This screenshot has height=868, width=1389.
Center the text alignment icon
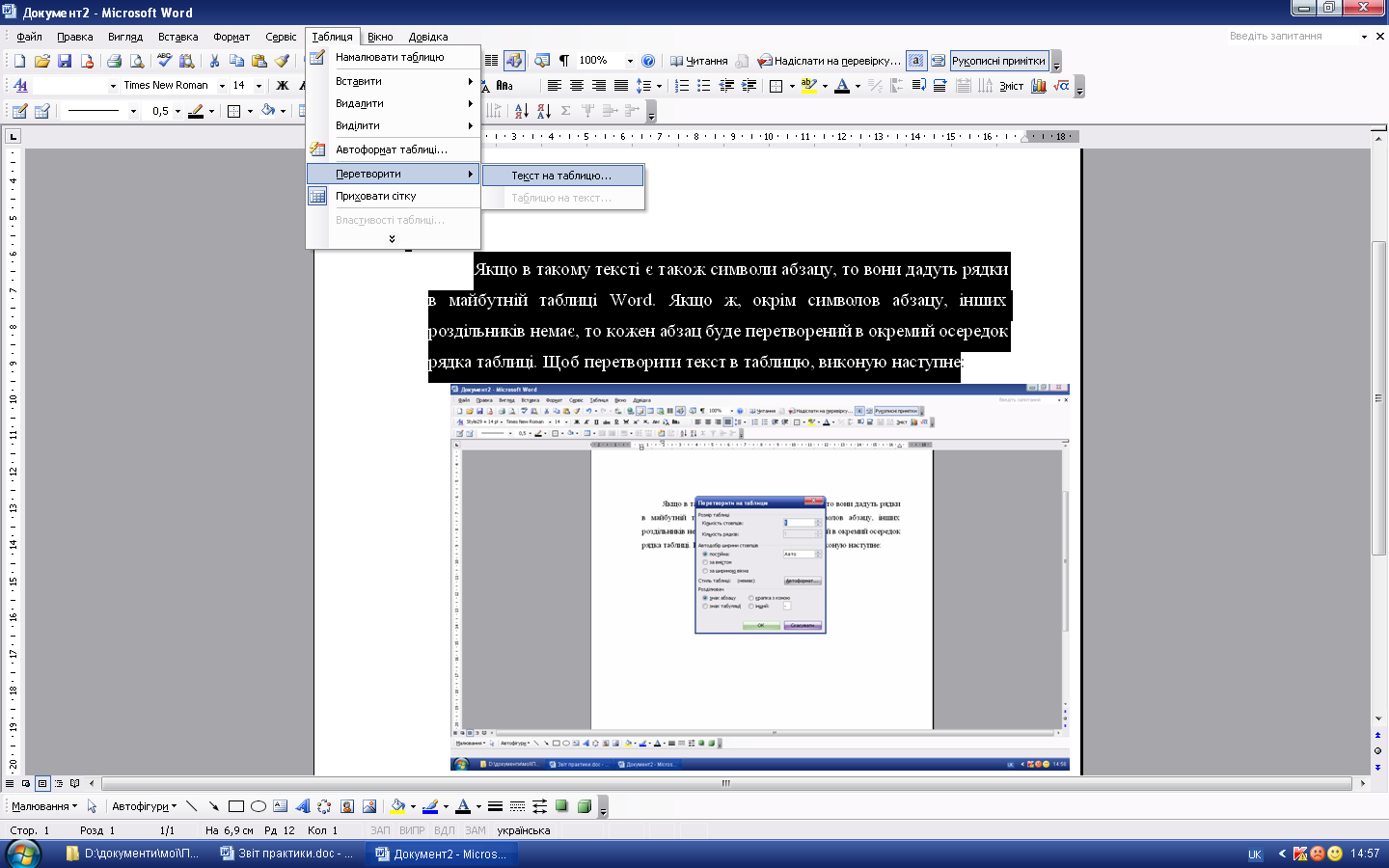point(576,86)
